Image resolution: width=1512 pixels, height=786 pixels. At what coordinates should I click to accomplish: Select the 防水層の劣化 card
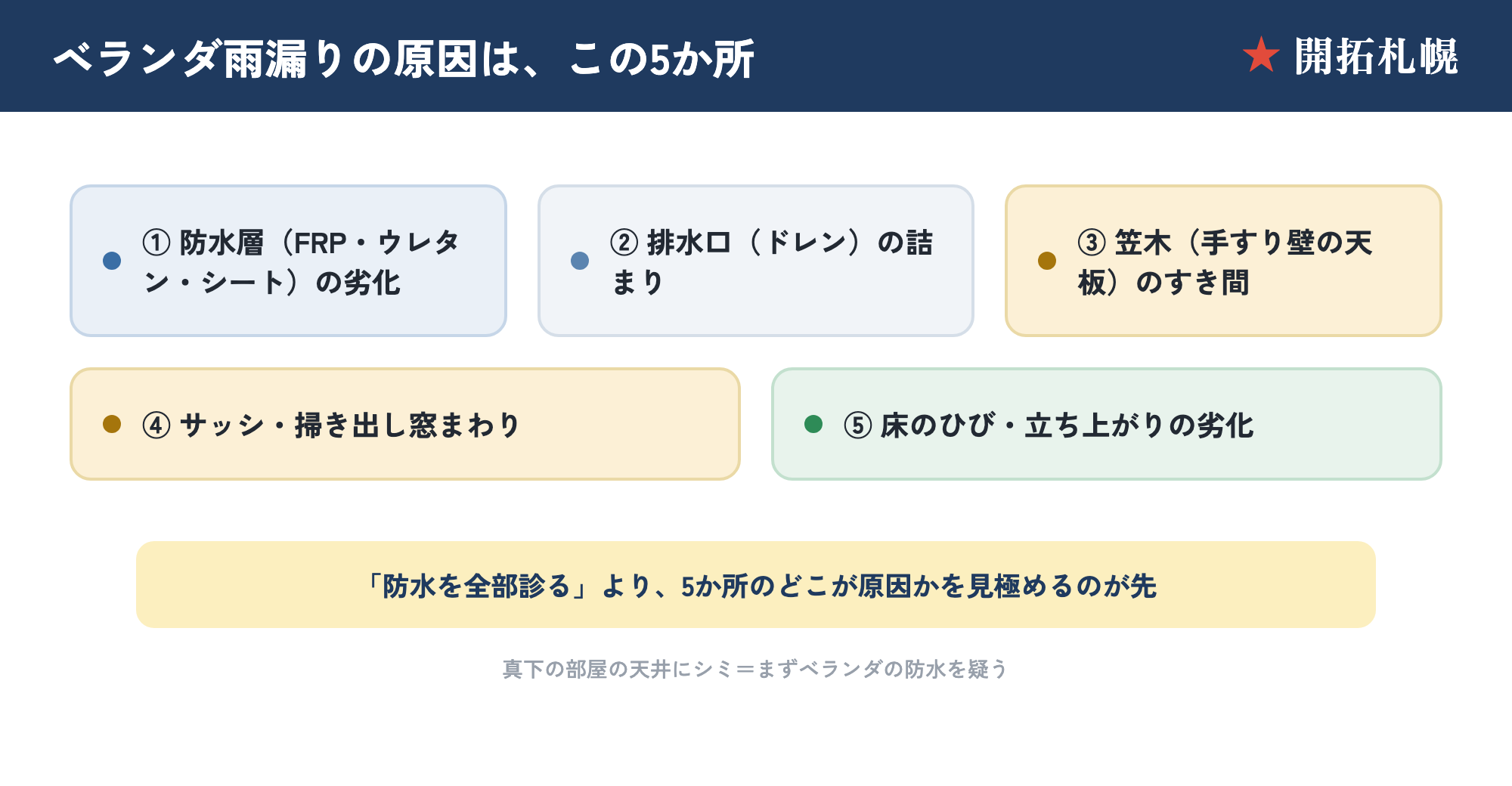[x=288, y=261]
